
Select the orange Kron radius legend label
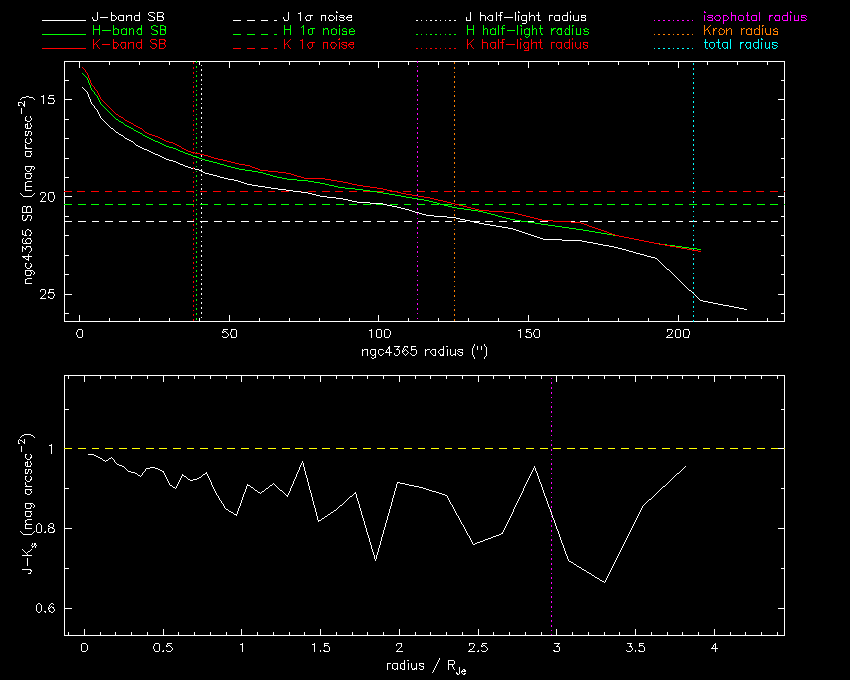(x=740, y=31)
